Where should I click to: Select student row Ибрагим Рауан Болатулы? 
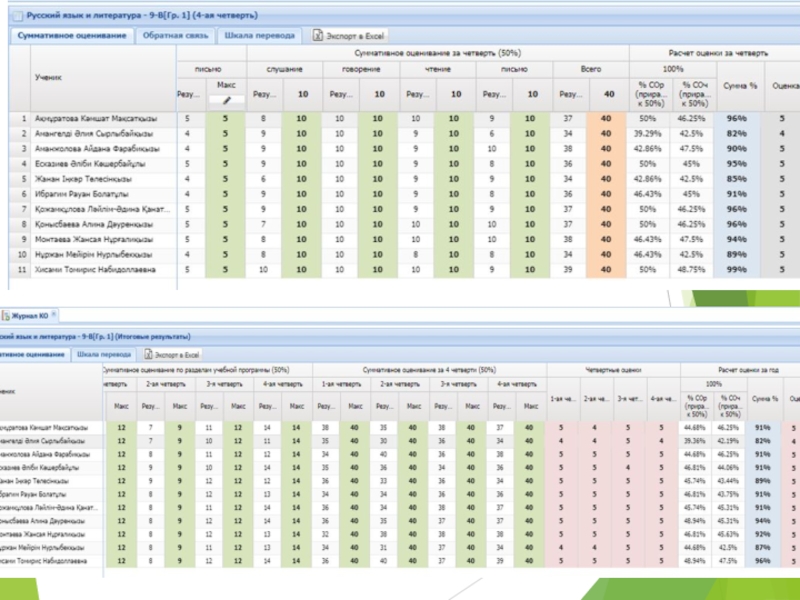[90, 193]
